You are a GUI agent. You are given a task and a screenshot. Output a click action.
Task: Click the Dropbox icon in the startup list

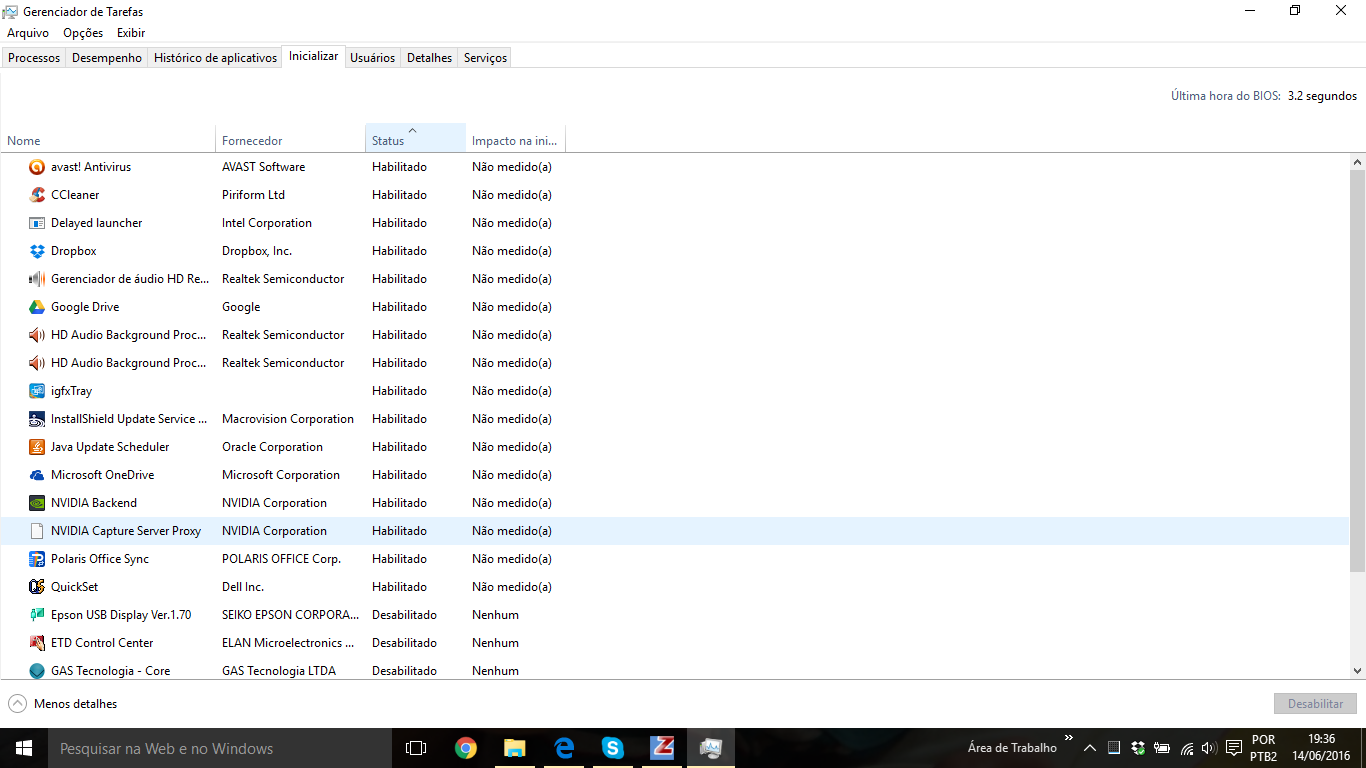click(37, 251)
